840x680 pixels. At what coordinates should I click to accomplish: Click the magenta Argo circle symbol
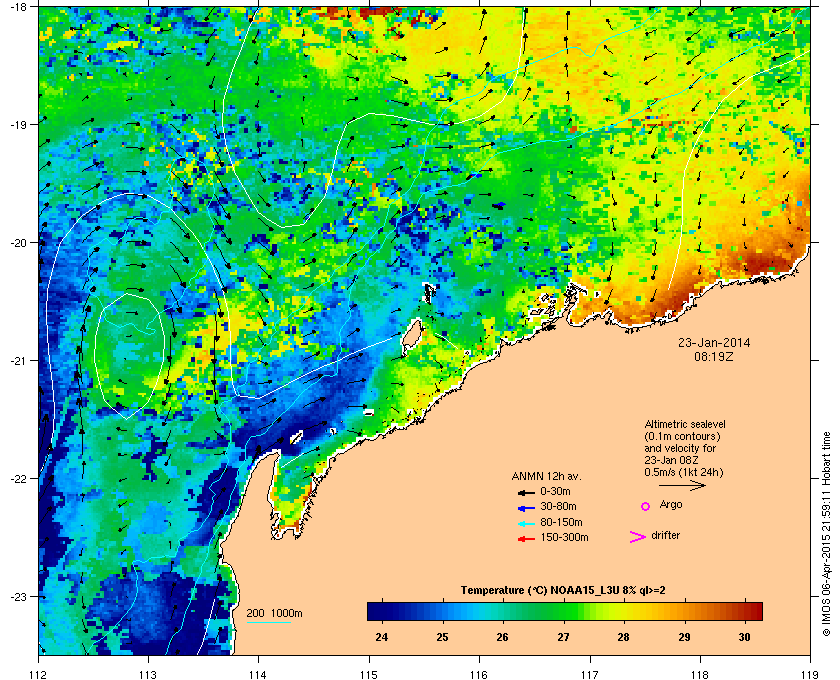[646, 506]
